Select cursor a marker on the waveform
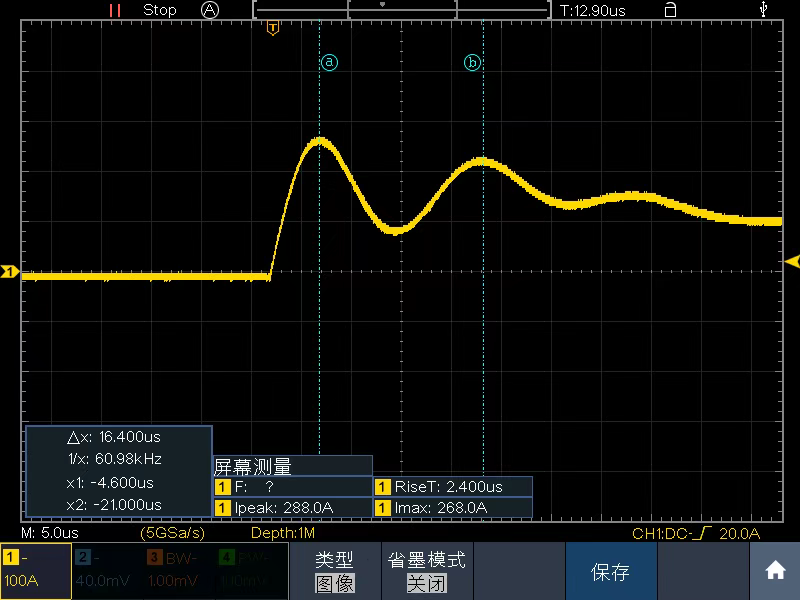The width and height of the screenshot is (800, 600). 329,62
